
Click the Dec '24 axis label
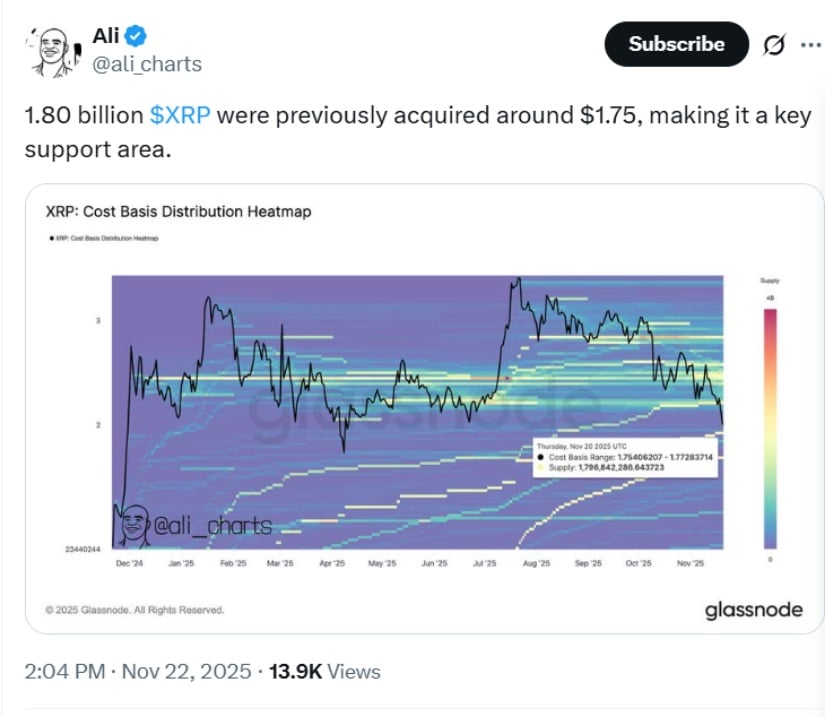pos(129,562)
